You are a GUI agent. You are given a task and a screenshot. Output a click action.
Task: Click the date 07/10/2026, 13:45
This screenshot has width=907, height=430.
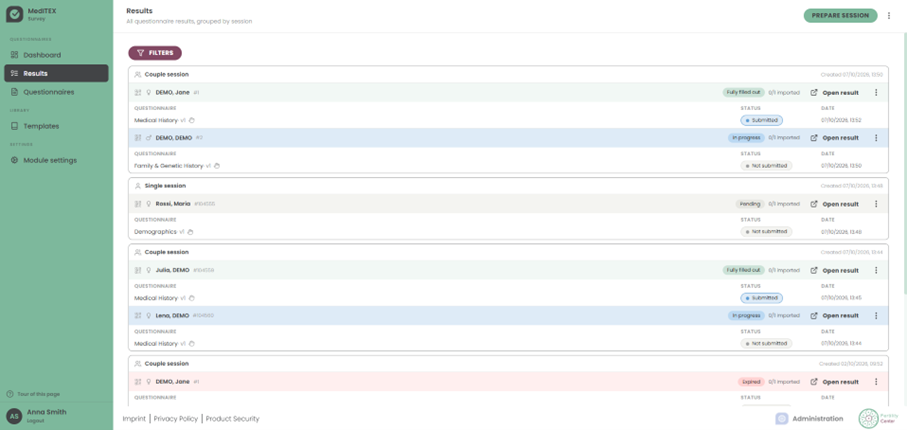841,298
